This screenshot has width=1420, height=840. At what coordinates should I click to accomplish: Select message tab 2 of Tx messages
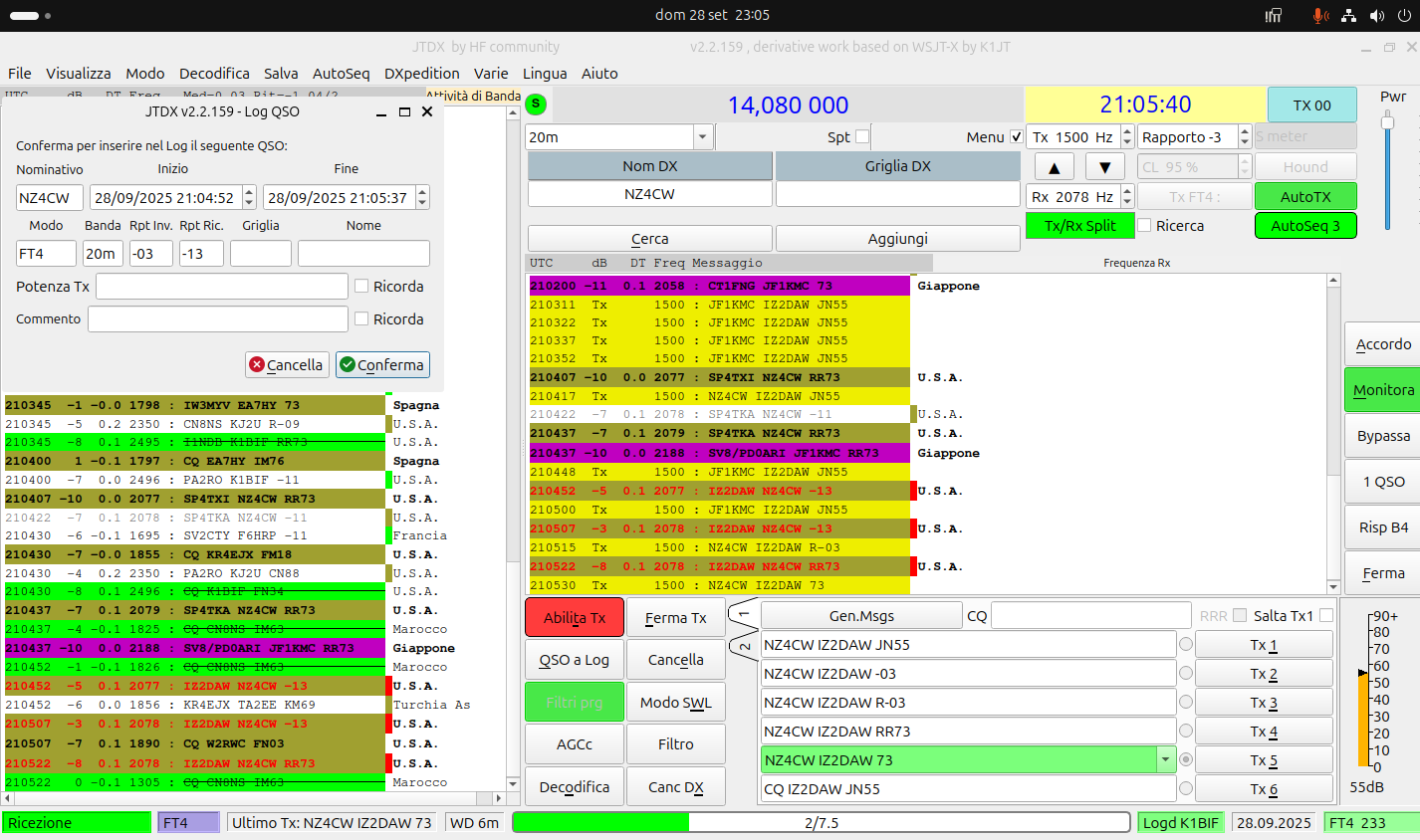pos(744,646)
